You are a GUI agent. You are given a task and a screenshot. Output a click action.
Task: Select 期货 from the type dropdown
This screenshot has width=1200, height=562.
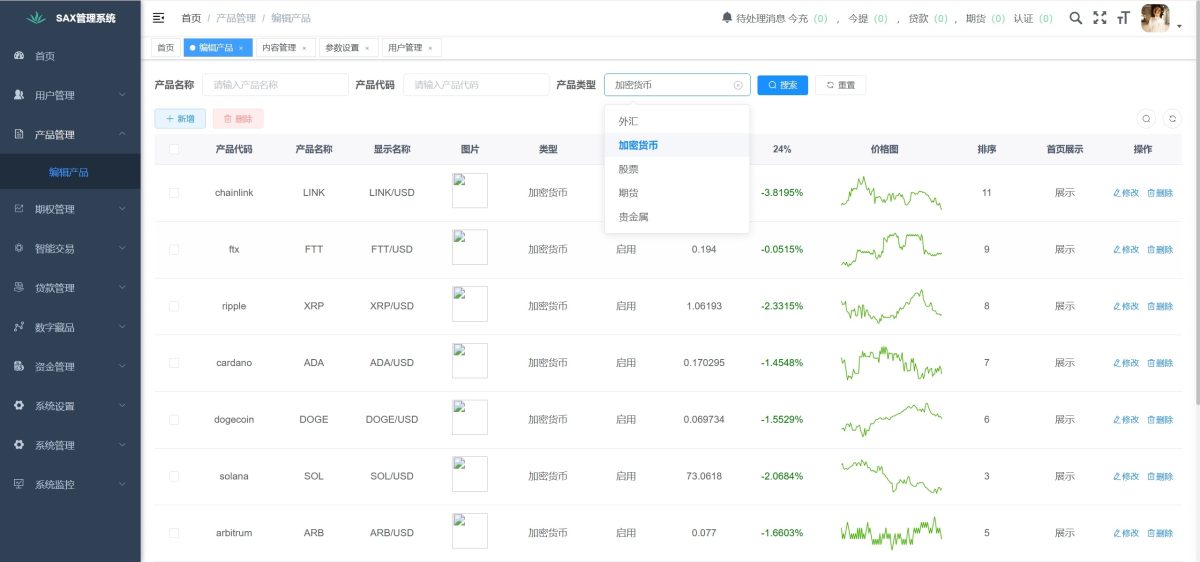[x=677, y=193]
